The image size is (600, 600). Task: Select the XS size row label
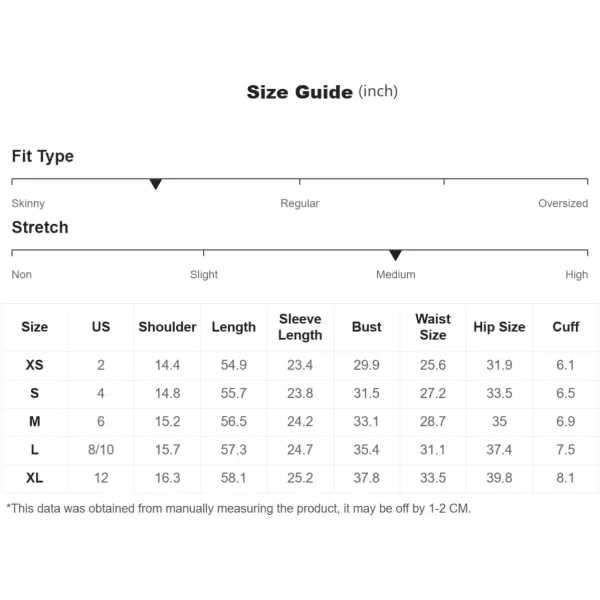tap(34, 365)
